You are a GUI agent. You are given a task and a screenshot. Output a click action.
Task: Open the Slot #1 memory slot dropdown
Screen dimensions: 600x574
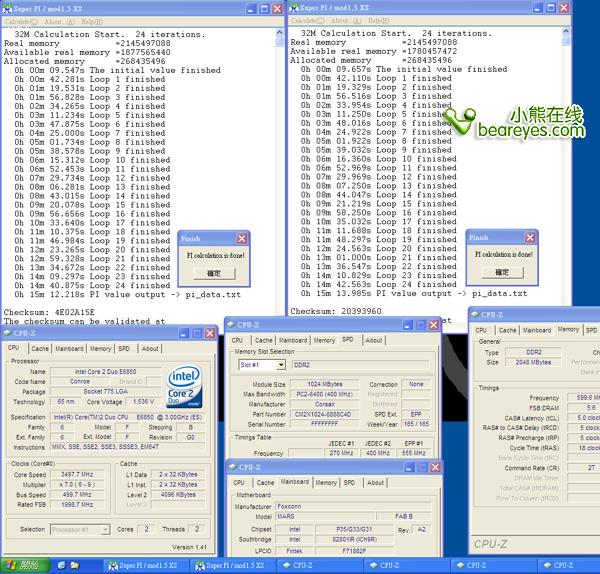pos(281,365)
